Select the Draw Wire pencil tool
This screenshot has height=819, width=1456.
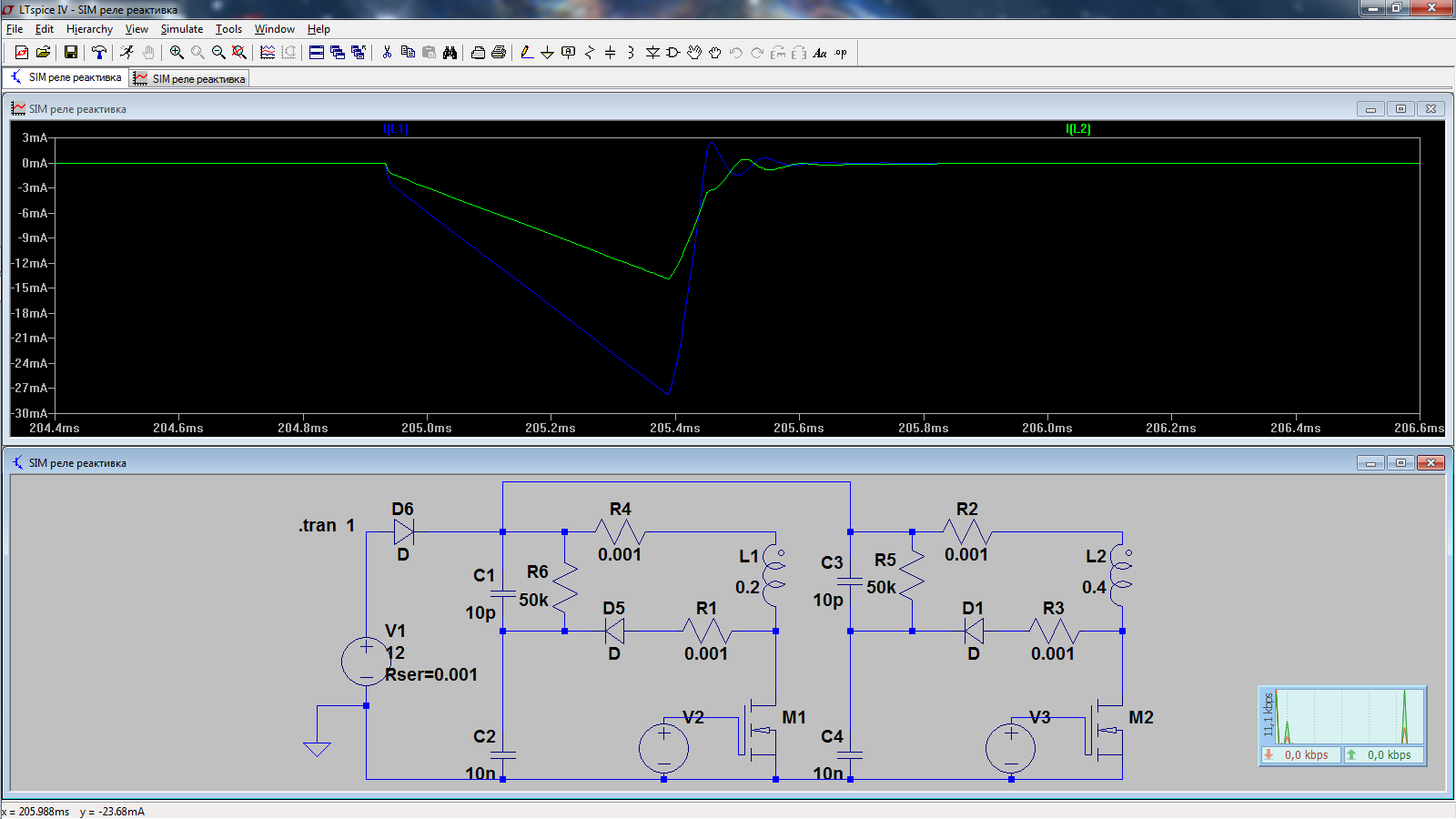pyautogui.click(x=527, y=53)
